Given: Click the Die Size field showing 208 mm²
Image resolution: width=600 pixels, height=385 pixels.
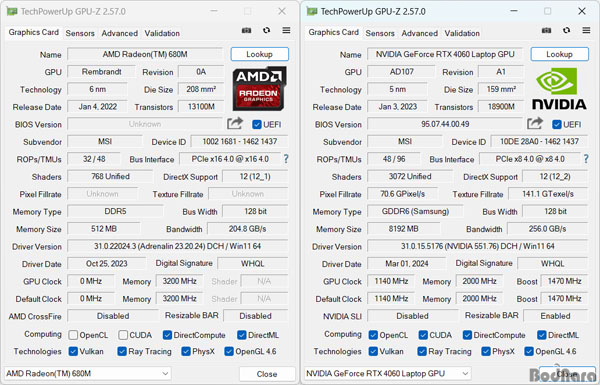Looking at the screenshot, I should point(201,89).
